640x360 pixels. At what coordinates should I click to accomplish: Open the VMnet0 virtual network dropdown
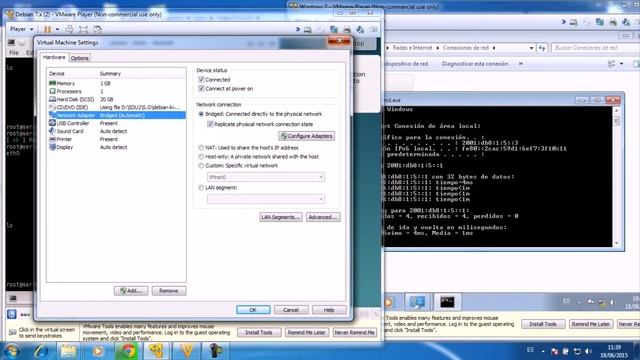[266, 177]
